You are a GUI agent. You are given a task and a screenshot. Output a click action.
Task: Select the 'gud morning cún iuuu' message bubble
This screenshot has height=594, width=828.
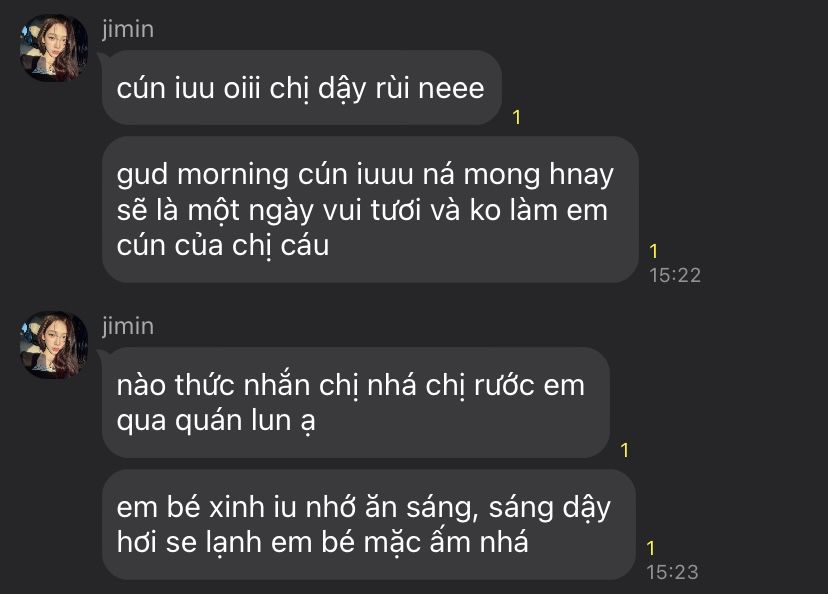[370, 210]
